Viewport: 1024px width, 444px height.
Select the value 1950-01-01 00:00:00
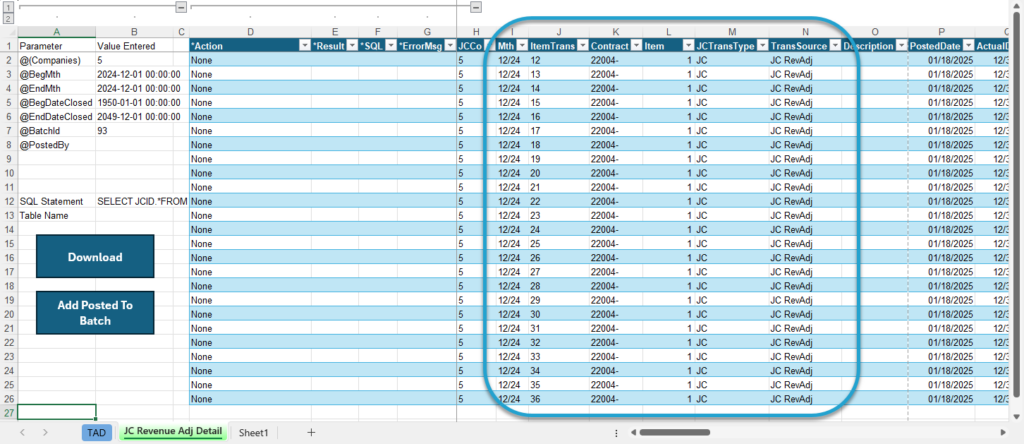pos(135,103)
